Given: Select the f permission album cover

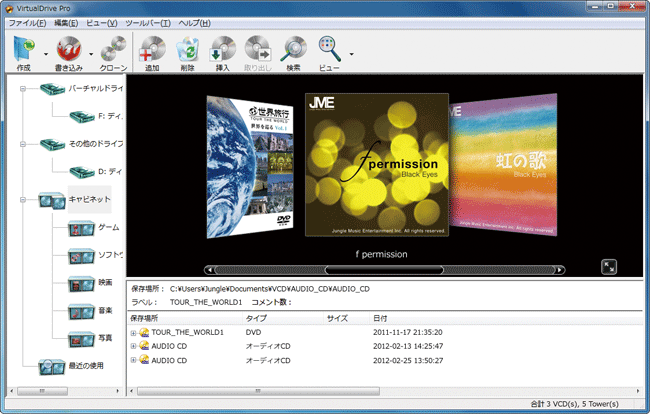Looking at the screenshot, I should tap(377, 165).
